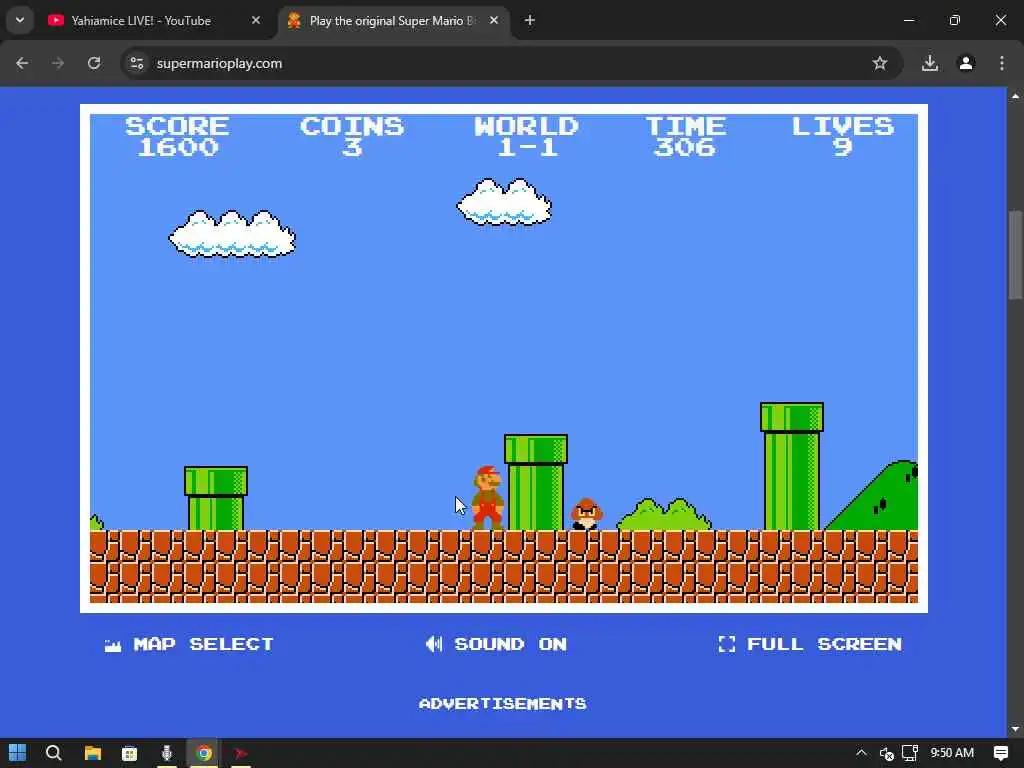The width and height of the screenshot is (1024, 768).
Task: Click the SCORE 1600 readout
Action: [177, 136]
